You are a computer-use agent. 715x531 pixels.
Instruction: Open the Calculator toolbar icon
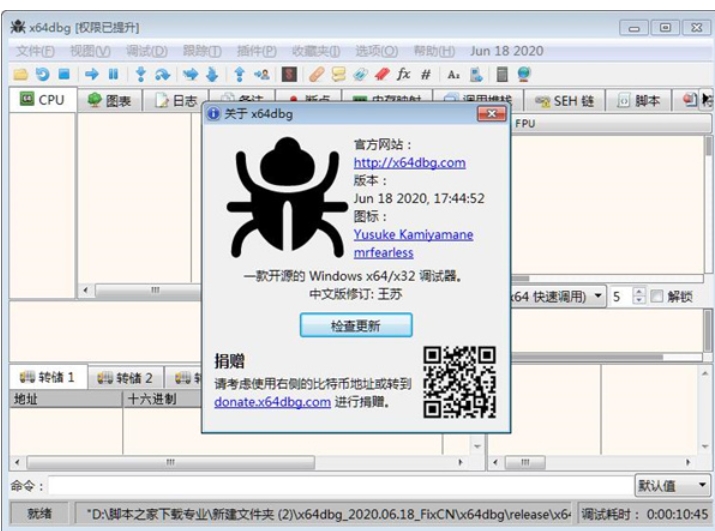[x=502, y=74]
